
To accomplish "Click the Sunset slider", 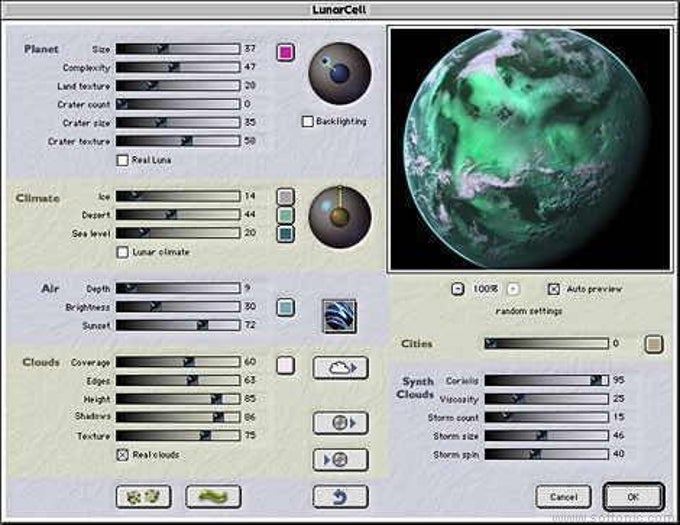I will click(178, 325).
